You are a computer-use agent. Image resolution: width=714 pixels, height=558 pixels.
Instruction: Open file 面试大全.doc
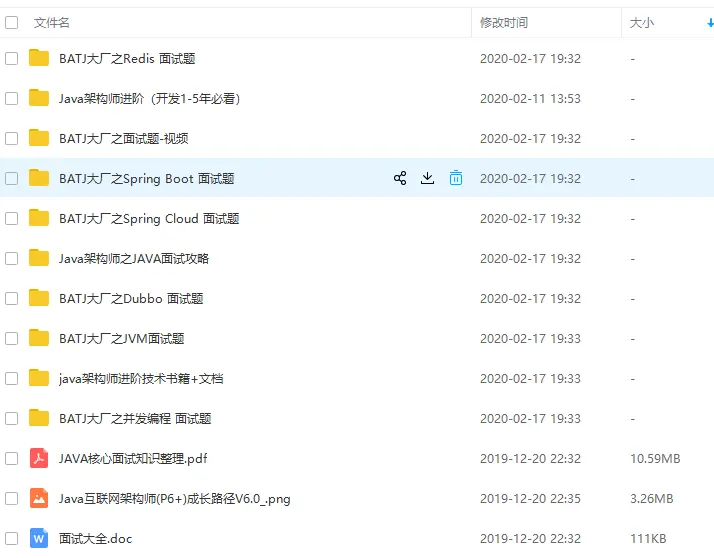96,538
